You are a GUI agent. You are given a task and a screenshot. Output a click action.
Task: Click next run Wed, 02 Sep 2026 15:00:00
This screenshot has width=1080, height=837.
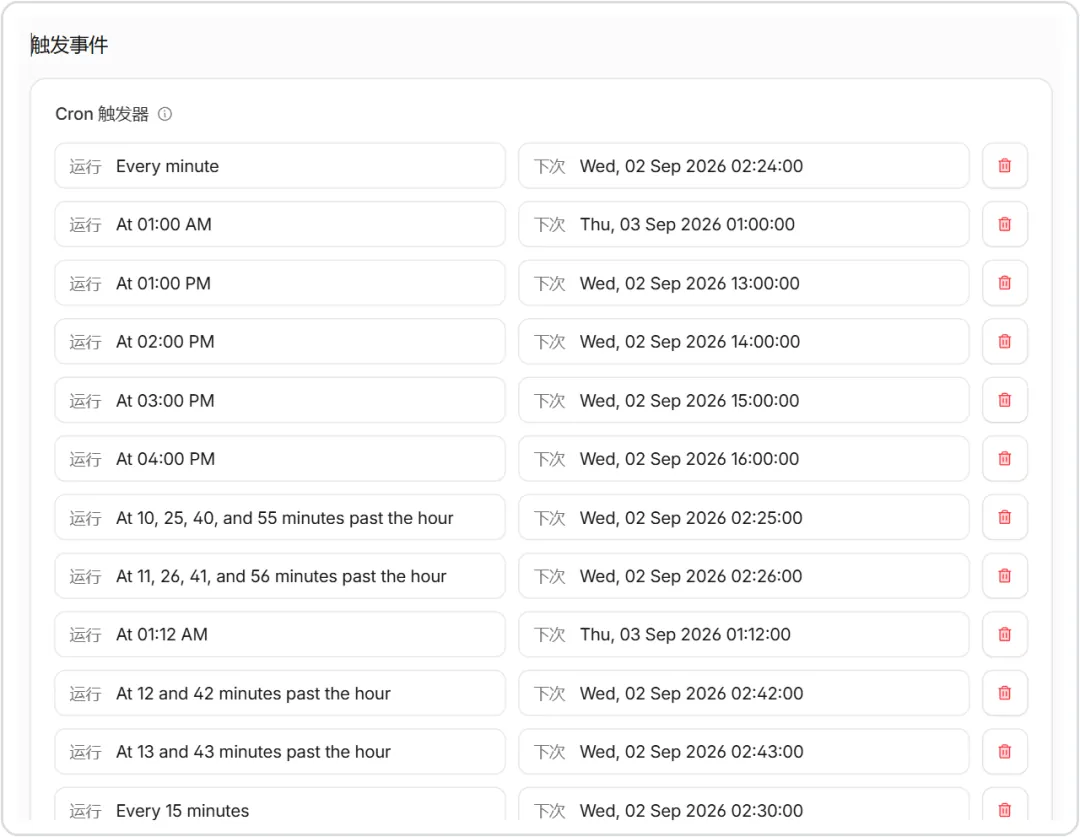click(x=744, y=400)
